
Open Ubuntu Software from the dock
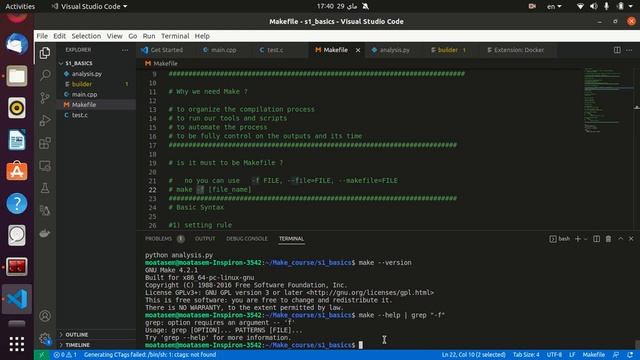coord(17,171)
